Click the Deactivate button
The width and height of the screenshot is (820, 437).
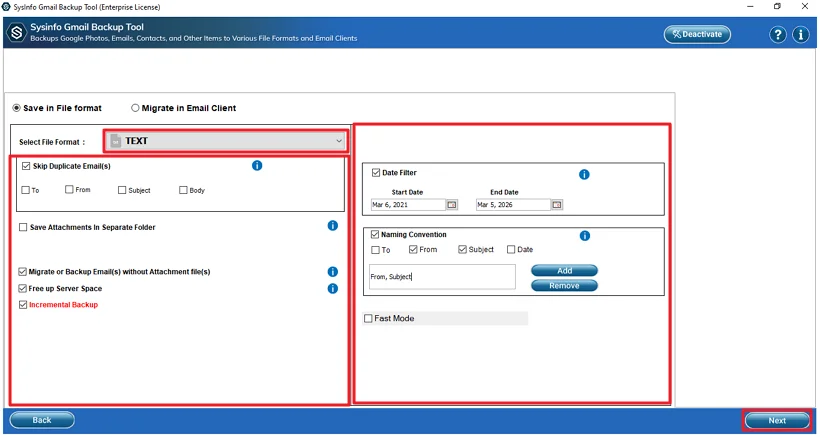tap(697, 34)
